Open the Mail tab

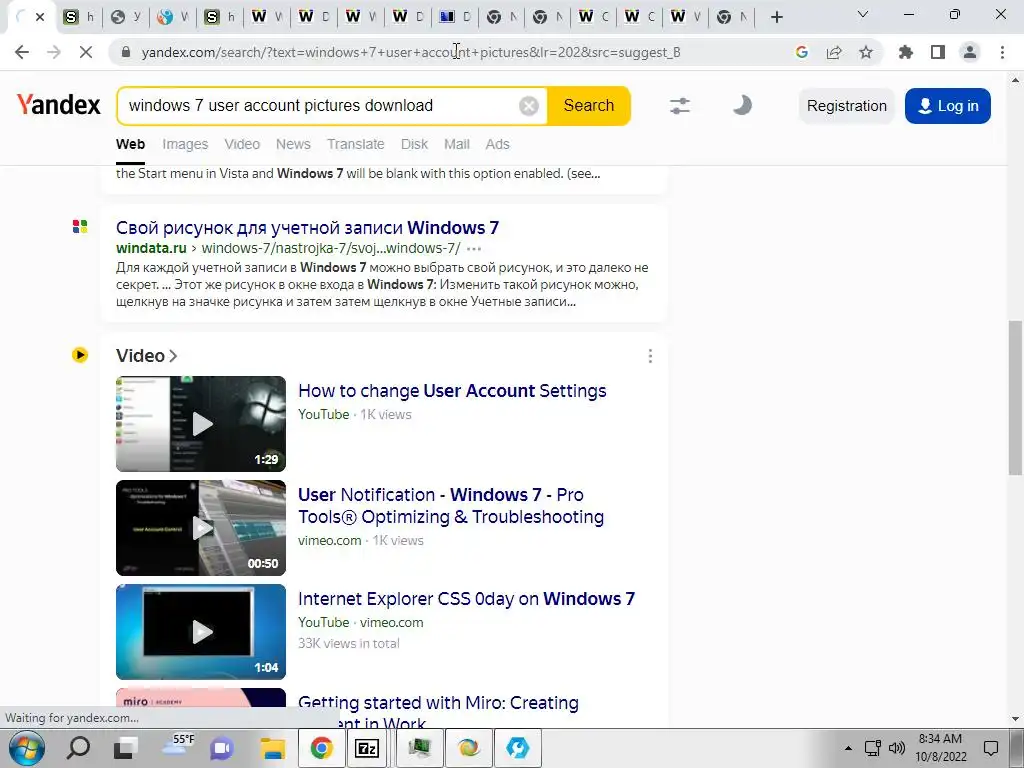tap(456, 144)
